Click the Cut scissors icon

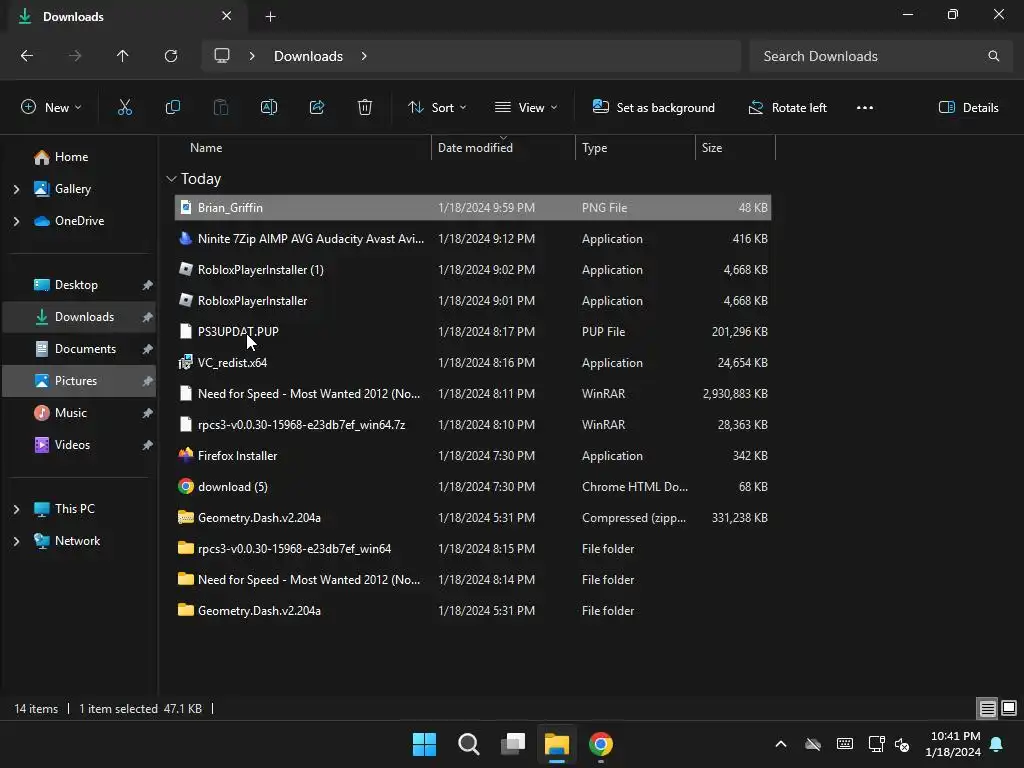[124, 108]
